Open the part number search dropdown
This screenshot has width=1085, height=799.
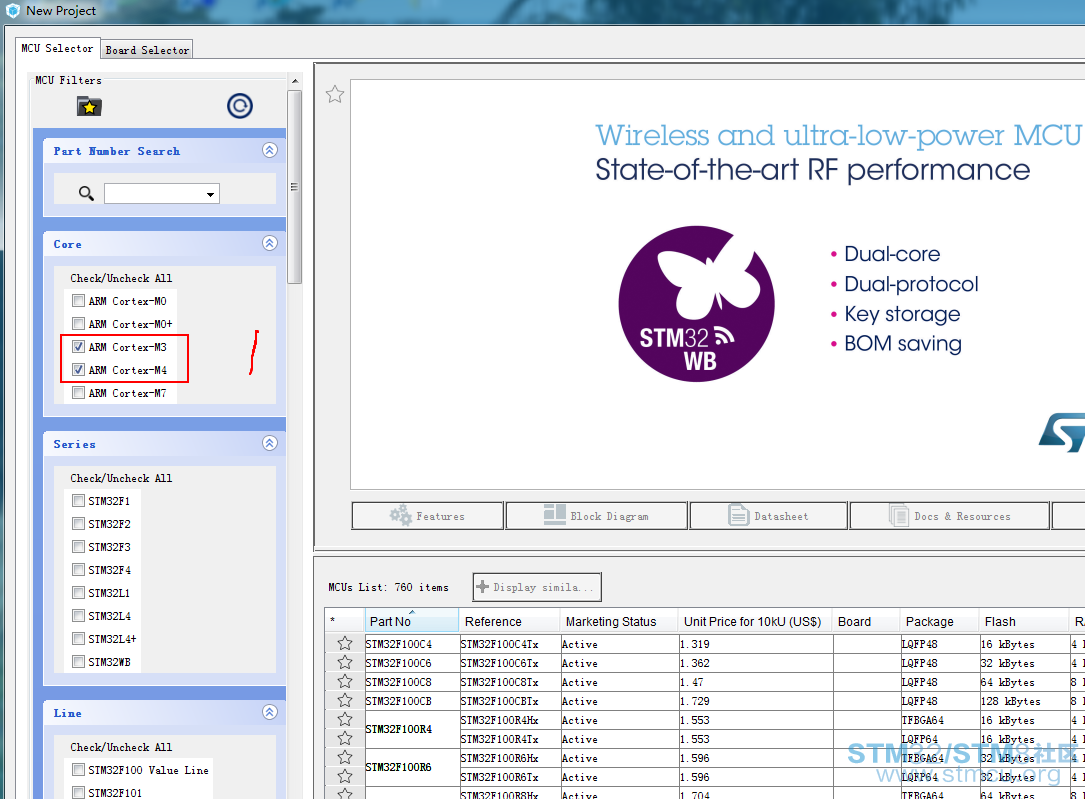pos(210,194)
